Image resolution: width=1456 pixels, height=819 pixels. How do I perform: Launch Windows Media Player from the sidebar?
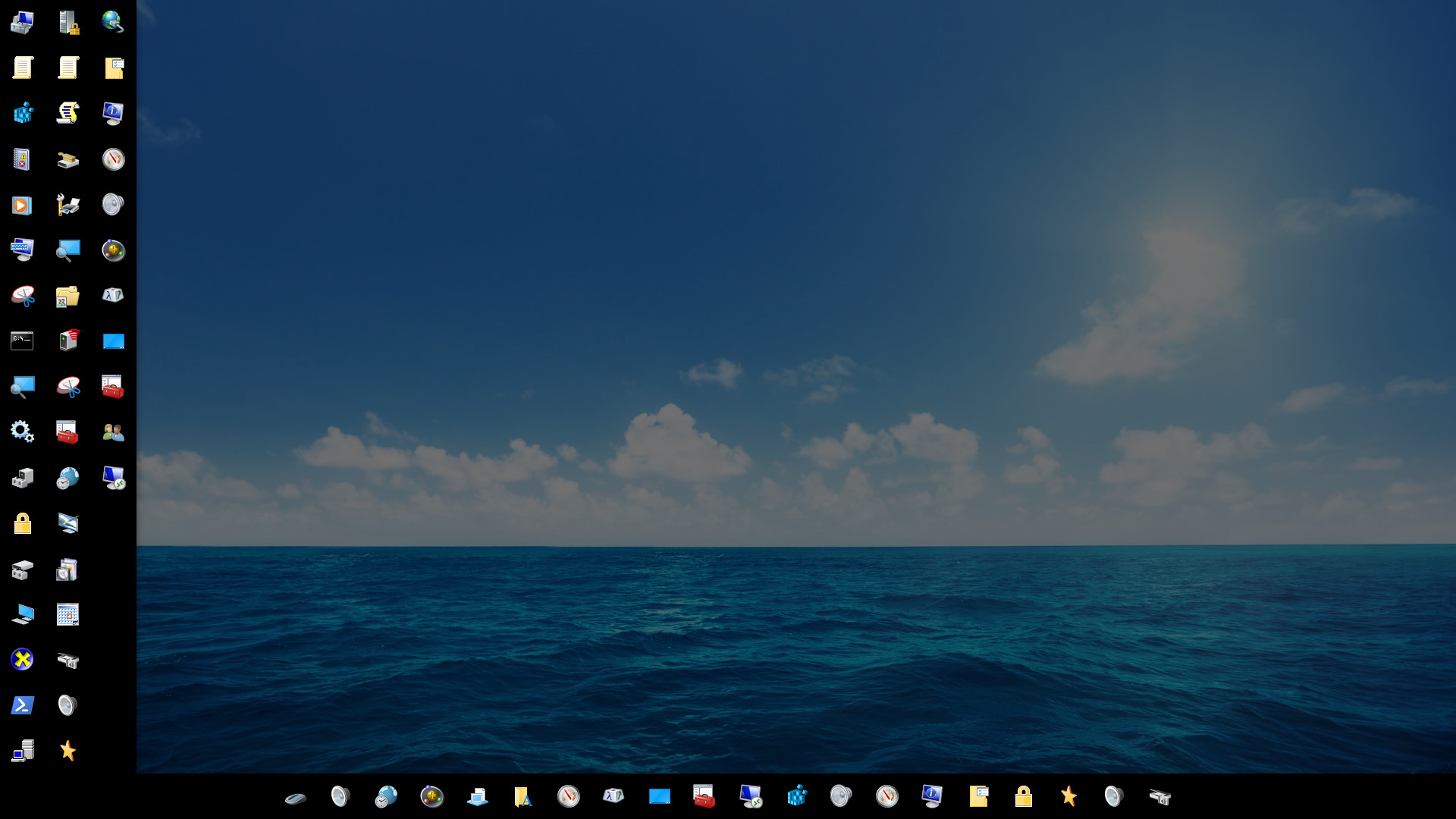[23, 205]
